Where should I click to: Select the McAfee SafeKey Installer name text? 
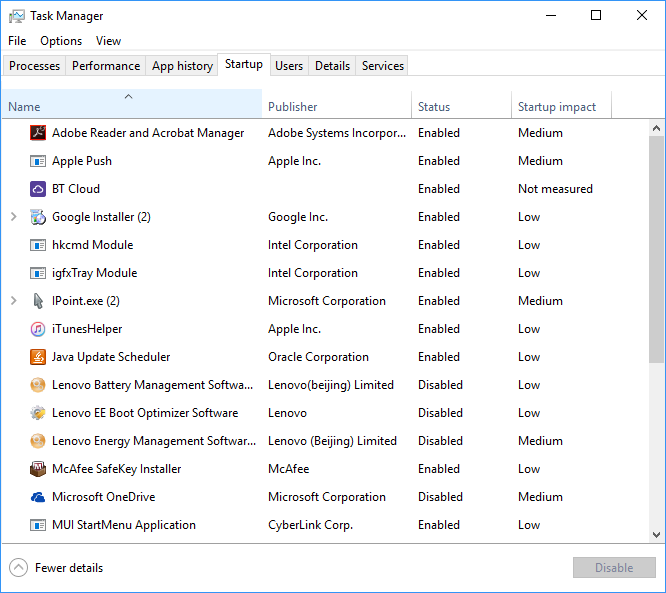coord(116,469)
